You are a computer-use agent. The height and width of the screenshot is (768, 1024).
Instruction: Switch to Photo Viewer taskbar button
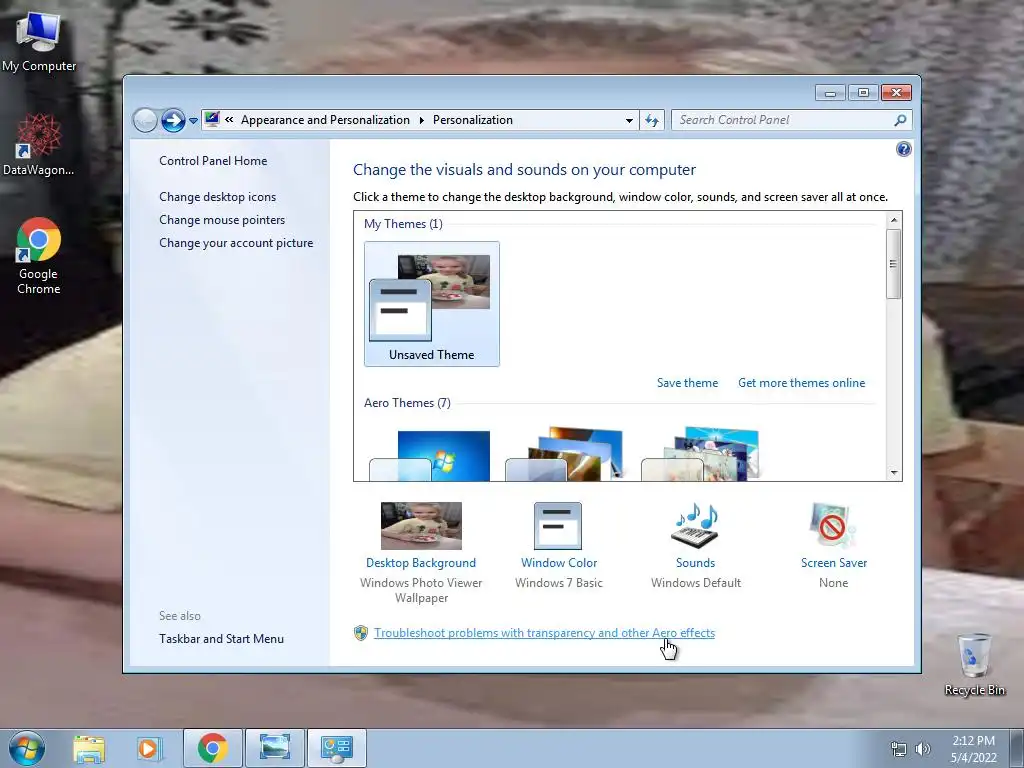pos(275,748)
